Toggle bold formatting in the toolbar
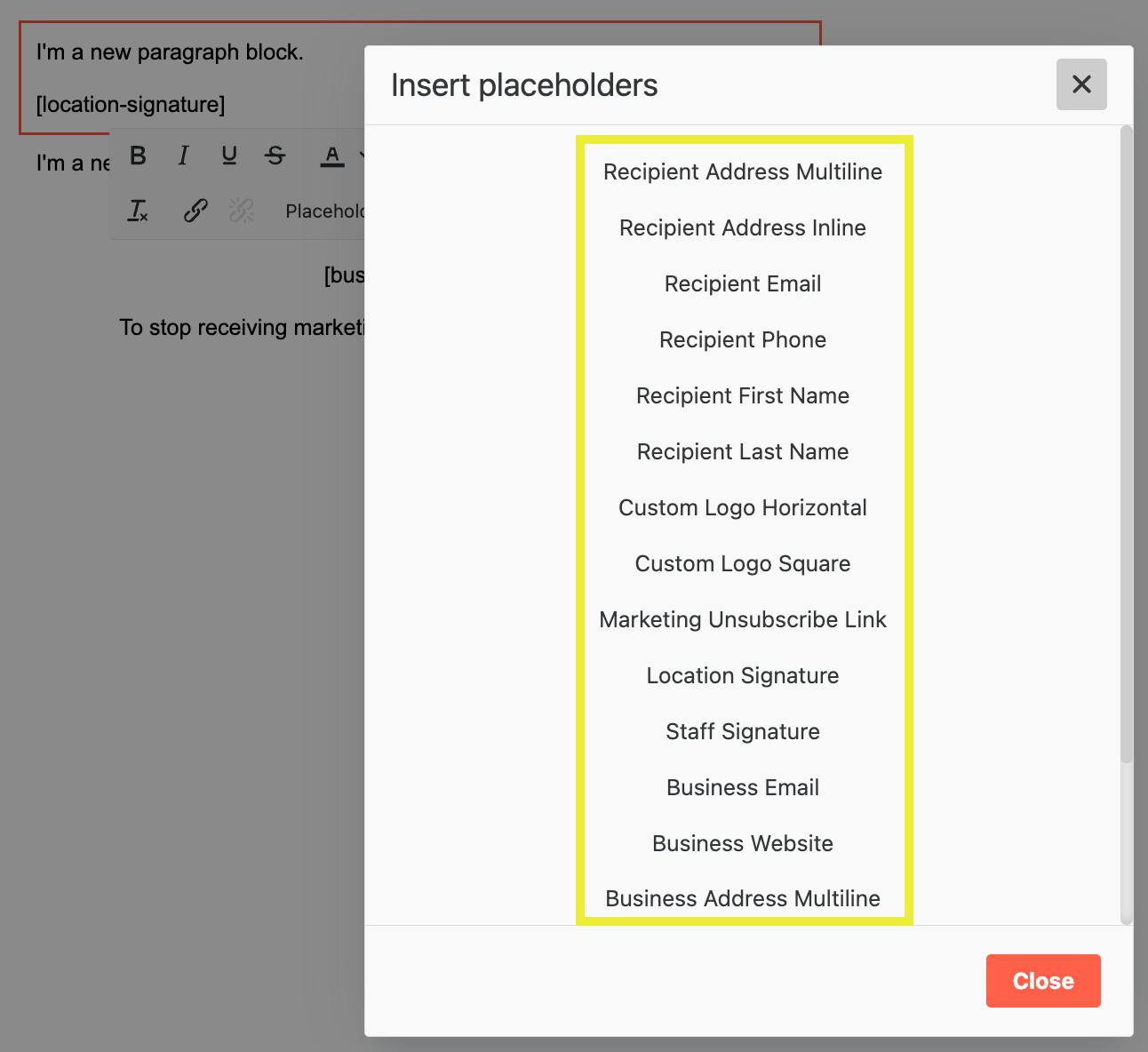 coord(139,156)
